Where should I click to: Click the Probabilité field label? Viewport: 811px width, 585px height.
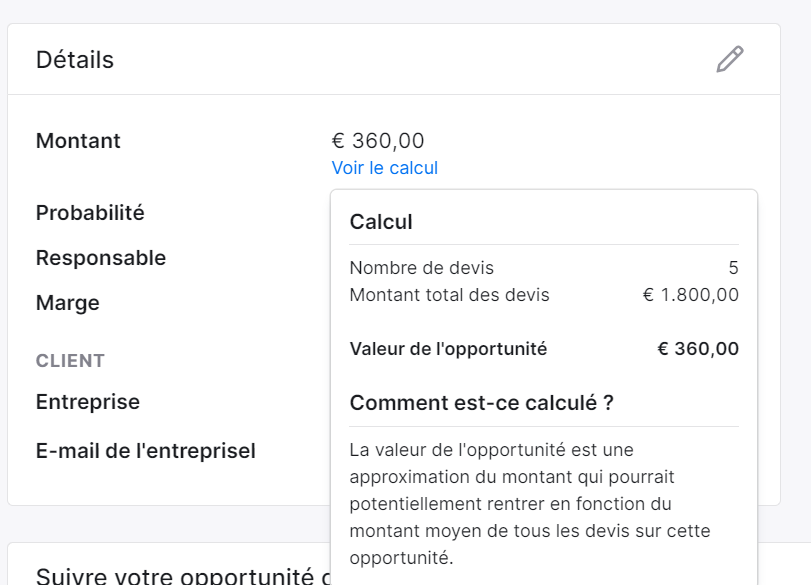[x=90, y=213]
